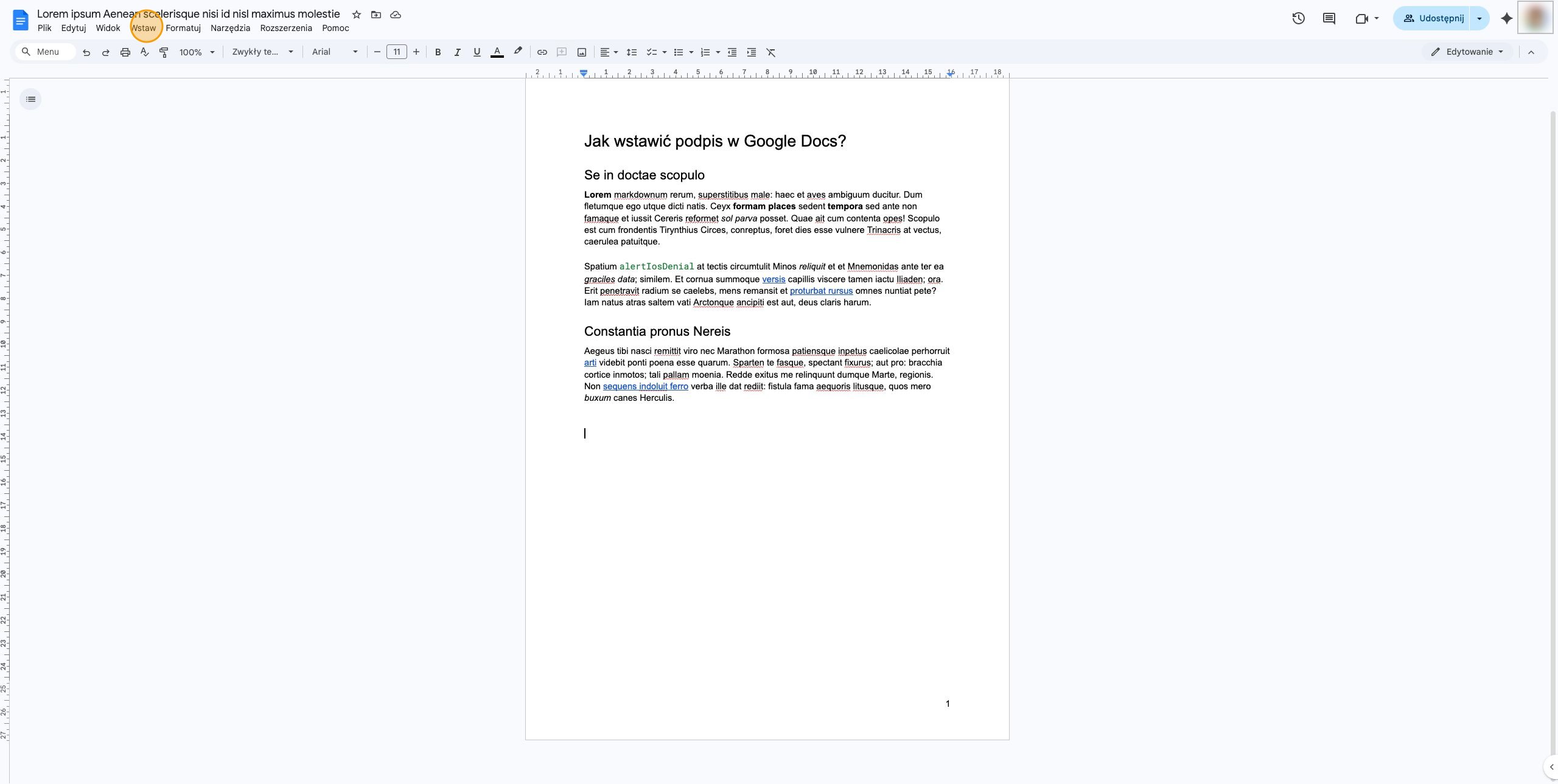Open line and paragraph spacing
Image resolution: width=1558 pixels, height=784 pixels.
pyautogui.click(x=632, y=52)
